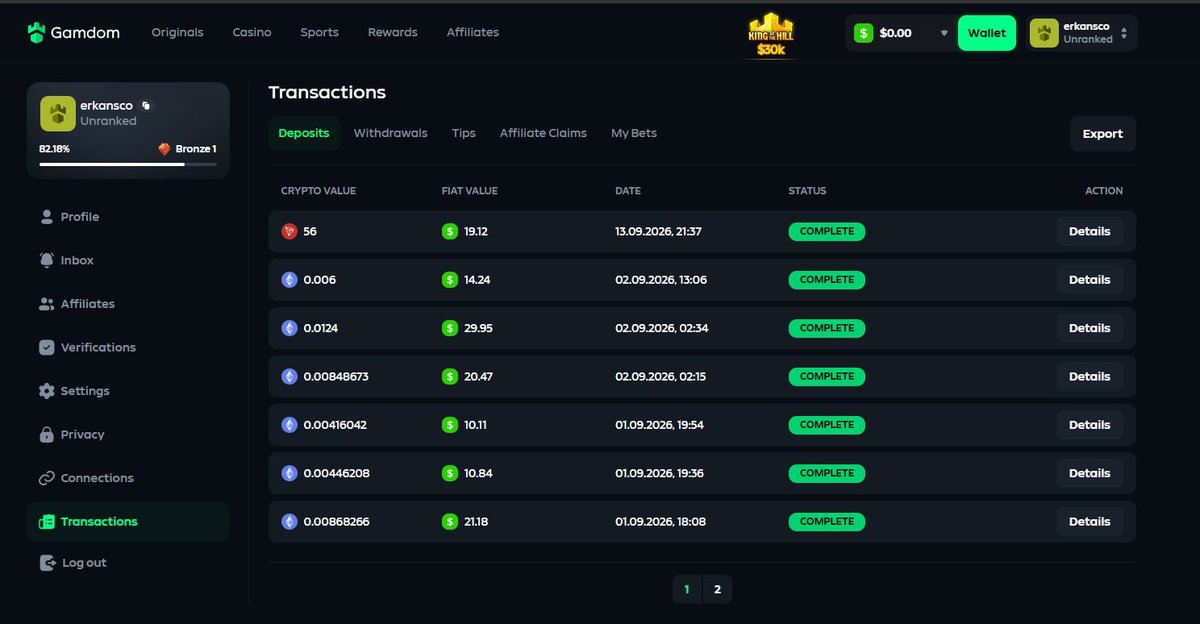Click the Affiliates people icon in sidebar
The width and height of the screenshot is (1200, 624).
(x=46, y=304)
